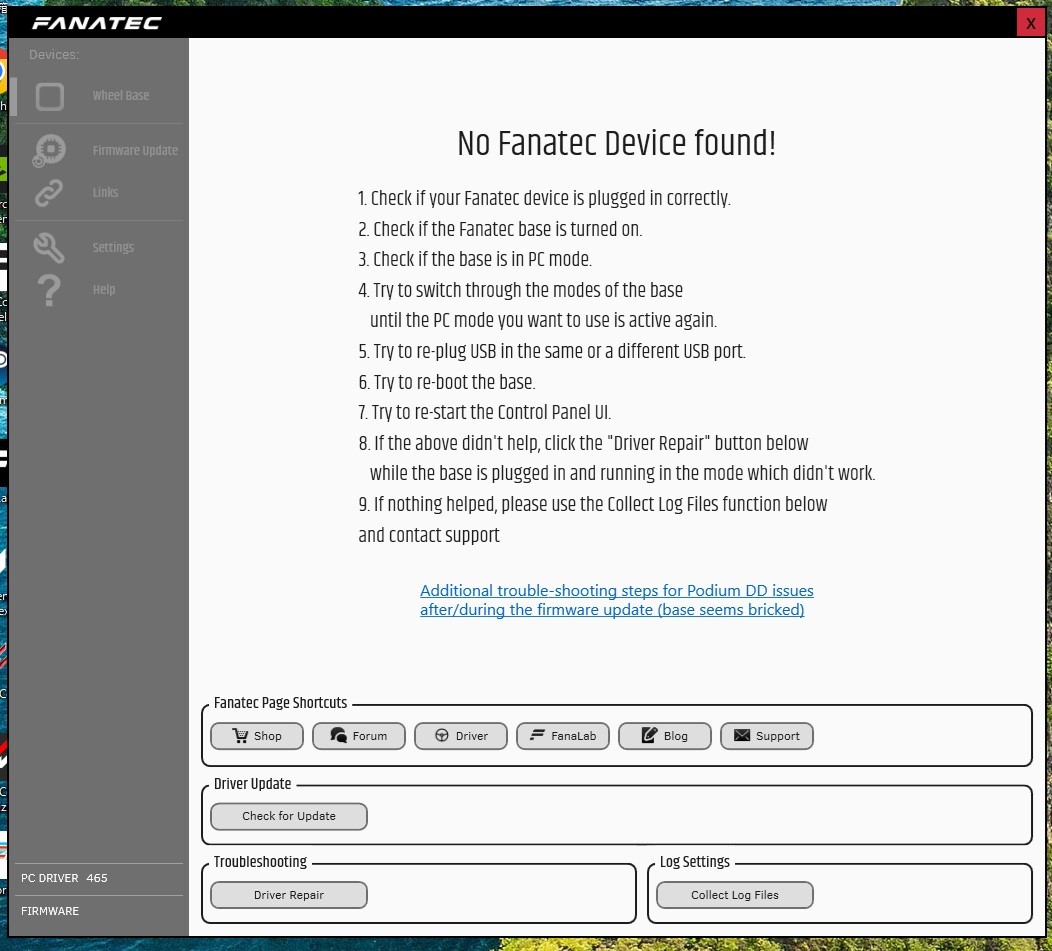Open Links sidebar label

(x=105, y=193)
